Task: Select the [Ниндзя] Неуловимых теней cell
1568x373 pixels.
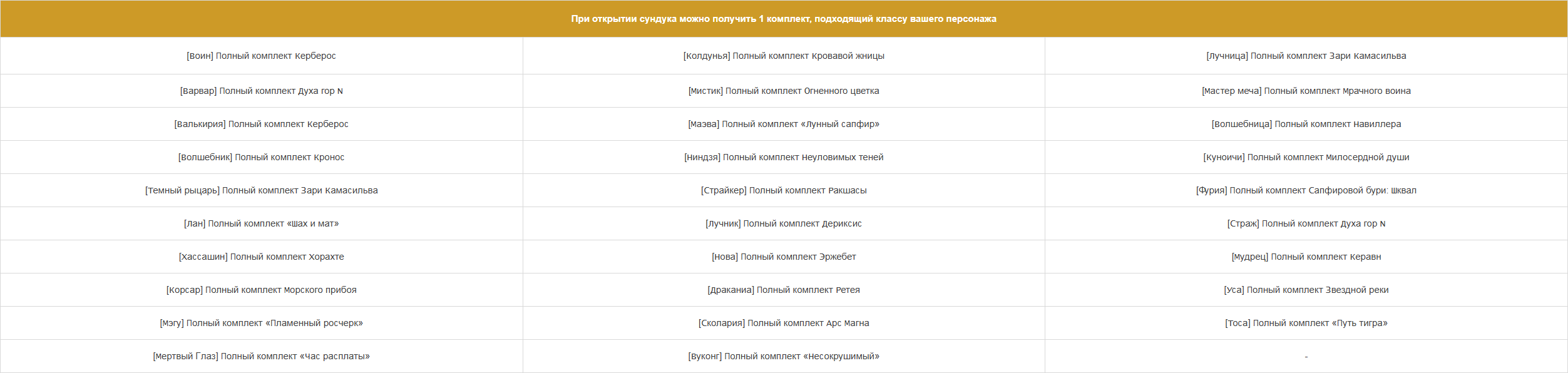Action: (x=784, y=157)
